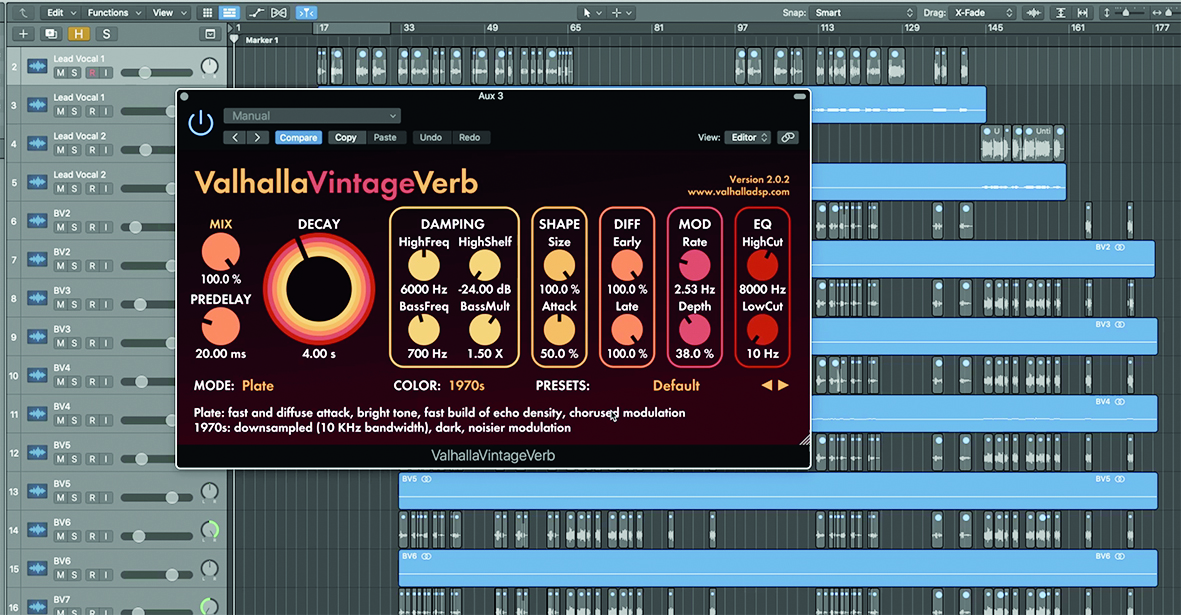The width and height of the screenshot is (1181, 615).
Task: Click the Copy button in plugin header
Action: coord(346,138)
